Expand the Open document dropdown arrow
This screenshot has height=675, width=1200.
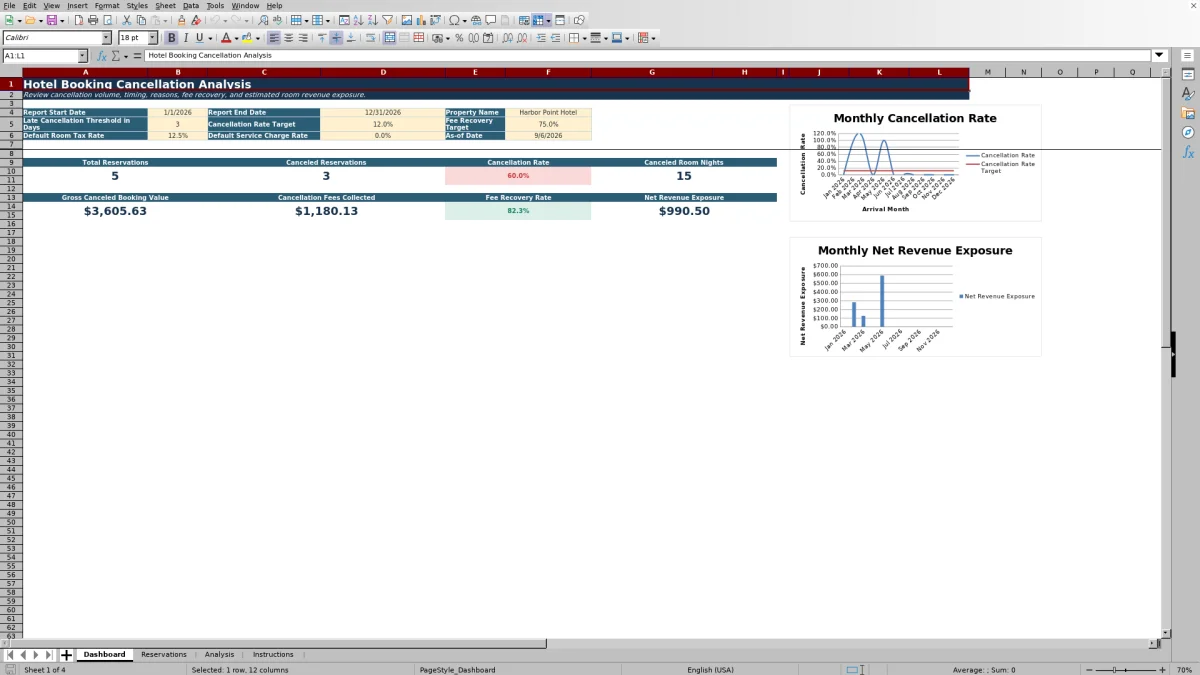click(39, 20)
